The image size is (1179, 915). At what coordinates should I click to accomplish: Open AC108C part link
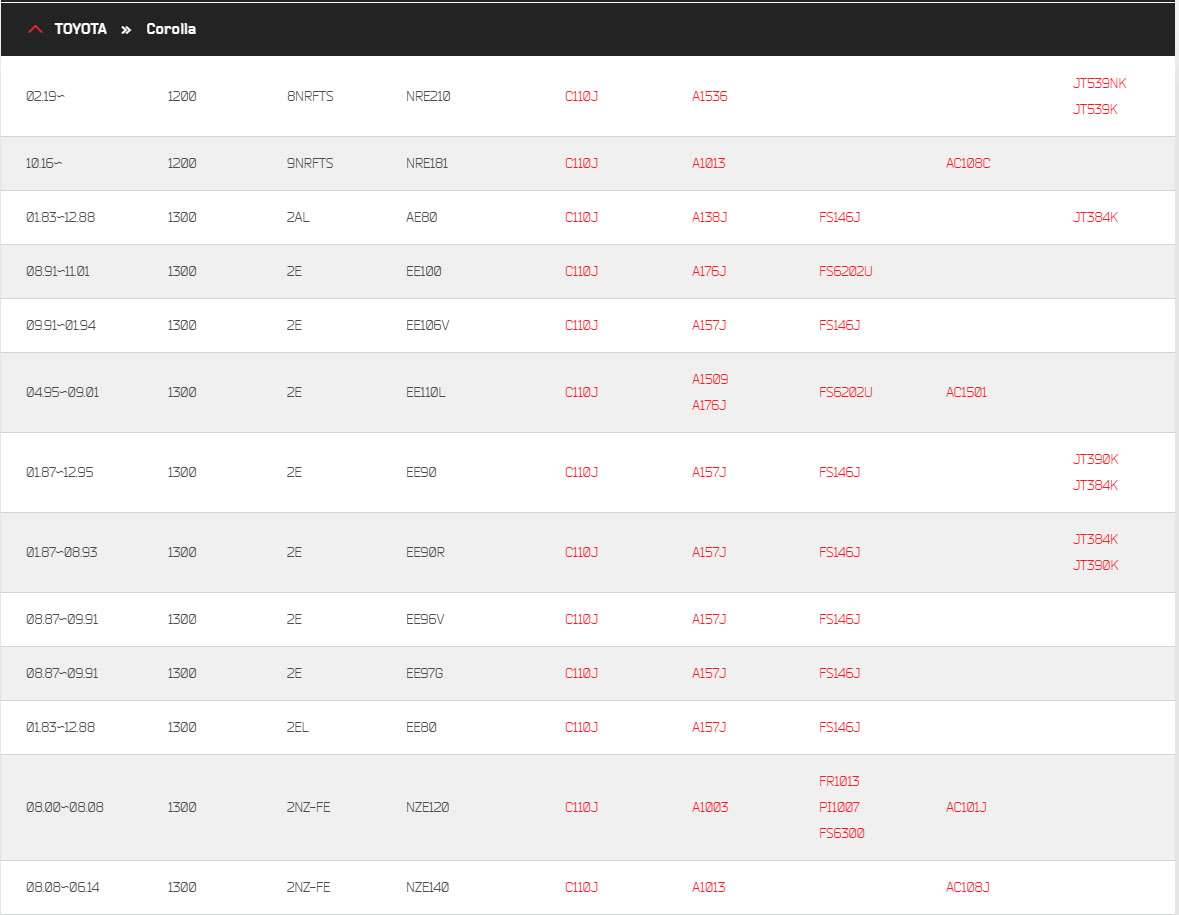click(x=968, y=163)
